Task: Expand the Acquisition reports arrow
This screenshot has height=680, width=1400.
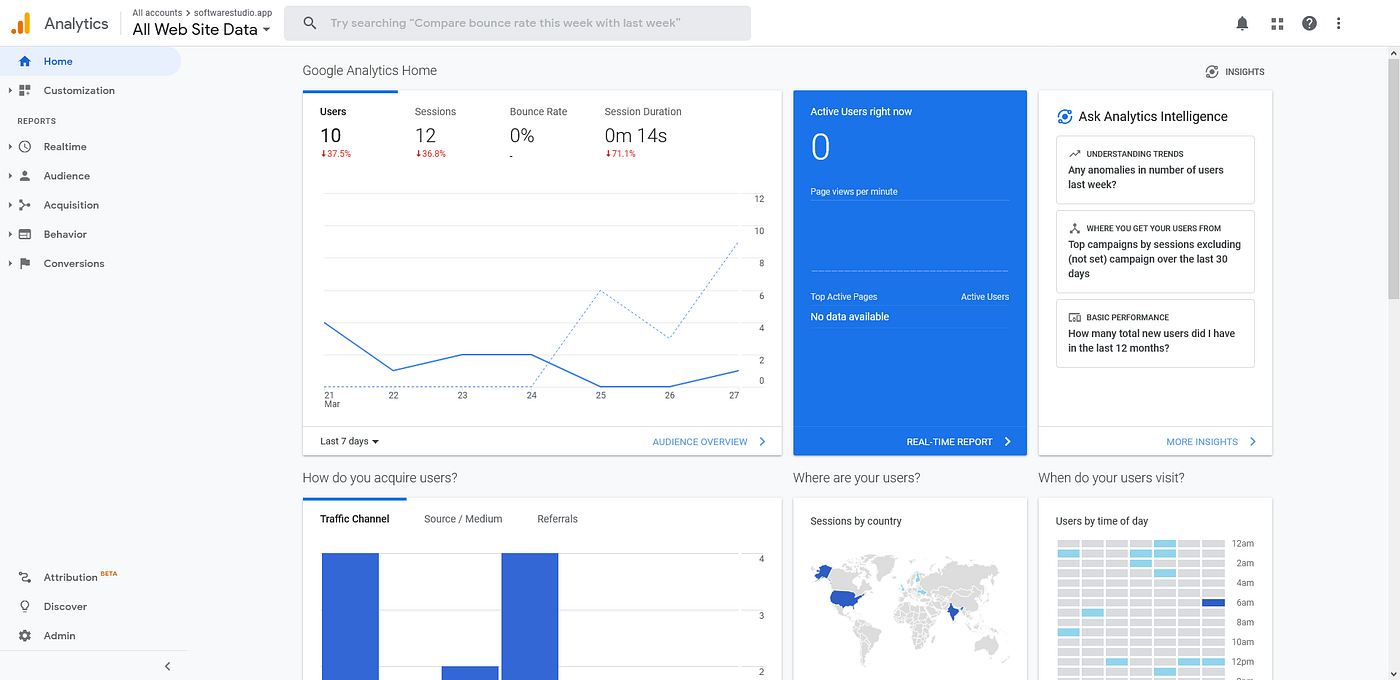Action: click(10, 205)
